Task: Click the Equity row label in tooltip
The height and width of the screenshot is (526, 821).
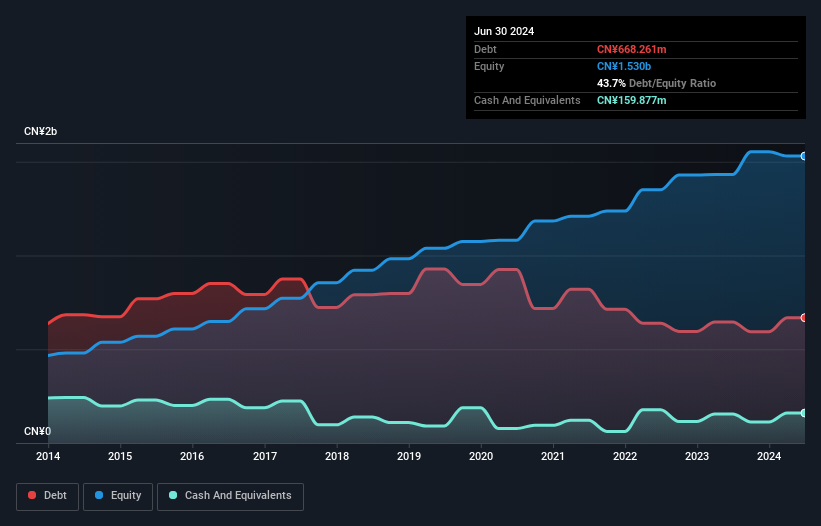Action: [x=489, y=66]
